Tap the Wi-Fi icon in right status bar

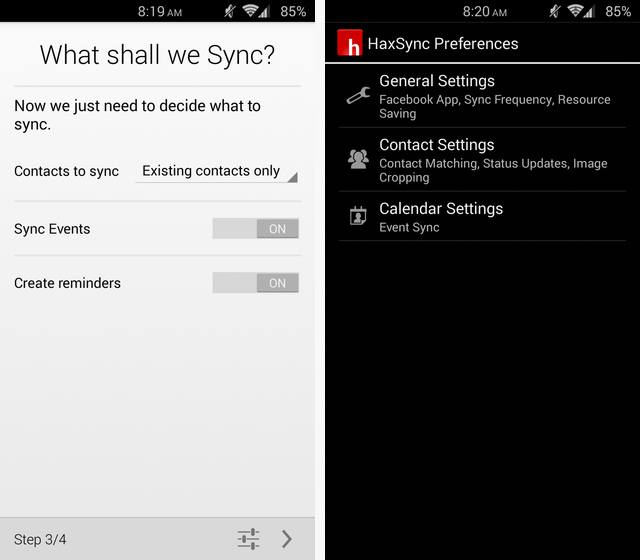pyautogui.click(x=575, y=11)
